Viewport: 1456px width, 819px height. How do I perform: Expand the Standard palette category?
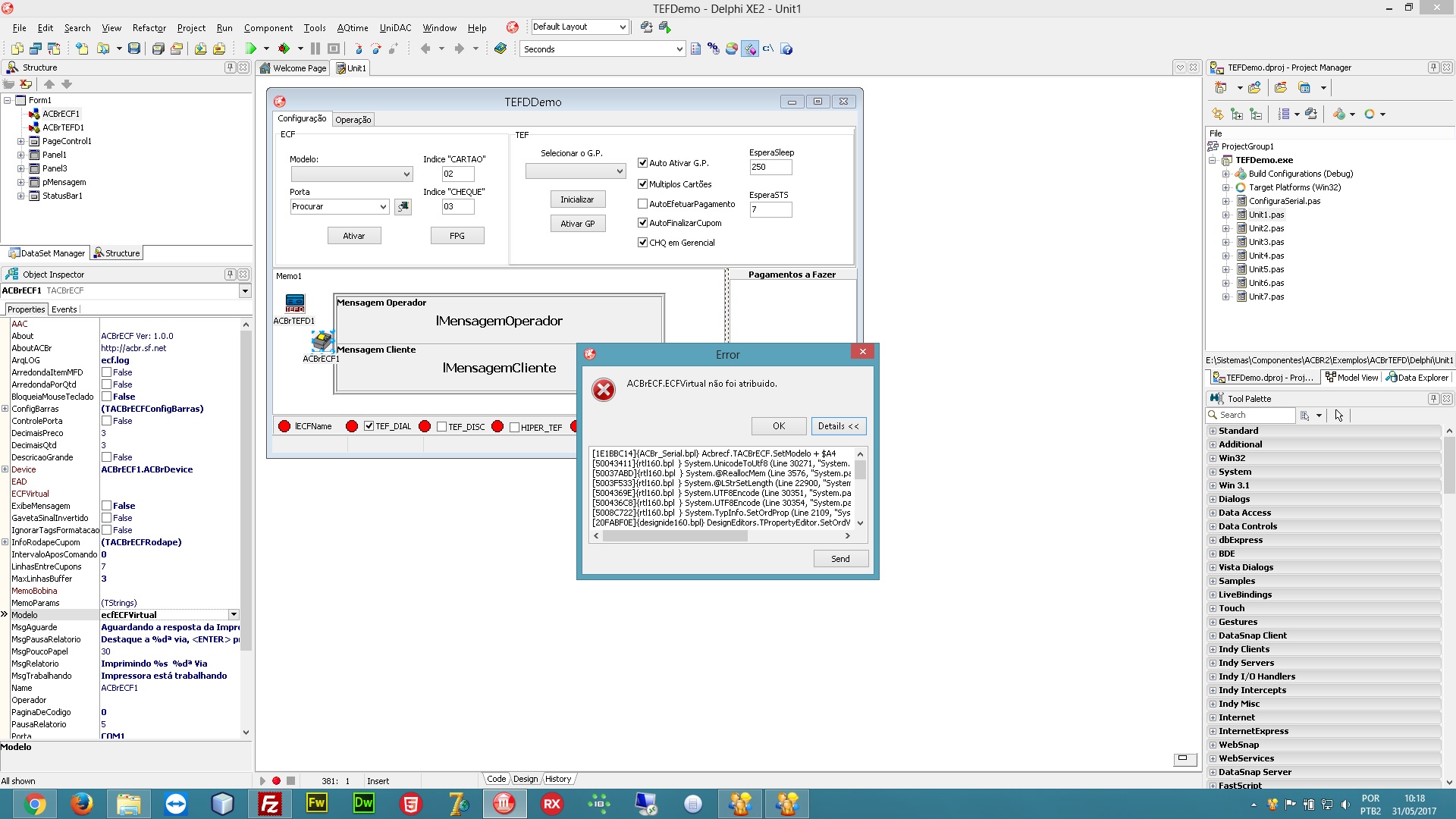1213,431
